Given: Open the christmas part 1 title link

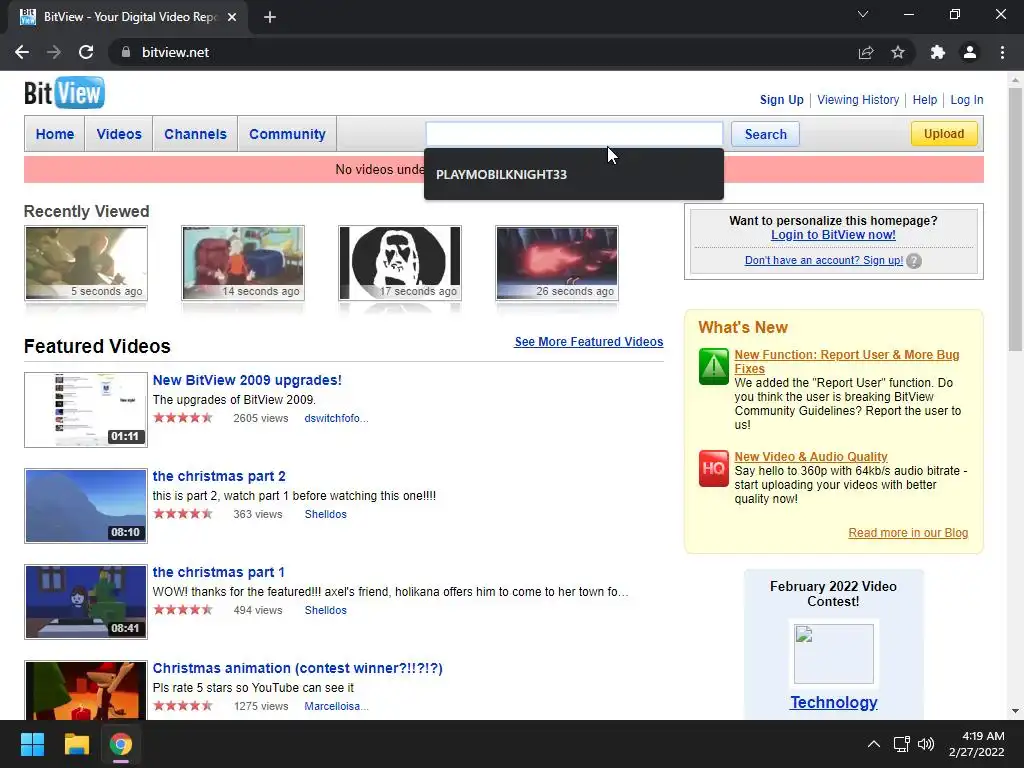Looking at the screenshot, I should click(218, 572).
